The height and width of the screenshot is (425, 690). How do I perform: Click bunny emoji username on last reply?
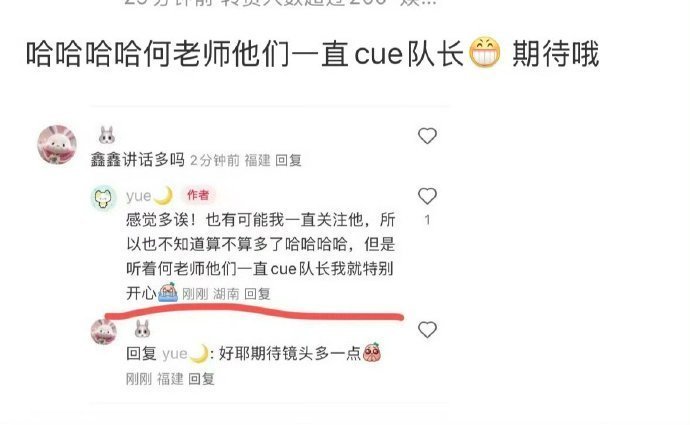tap(142, 329)
